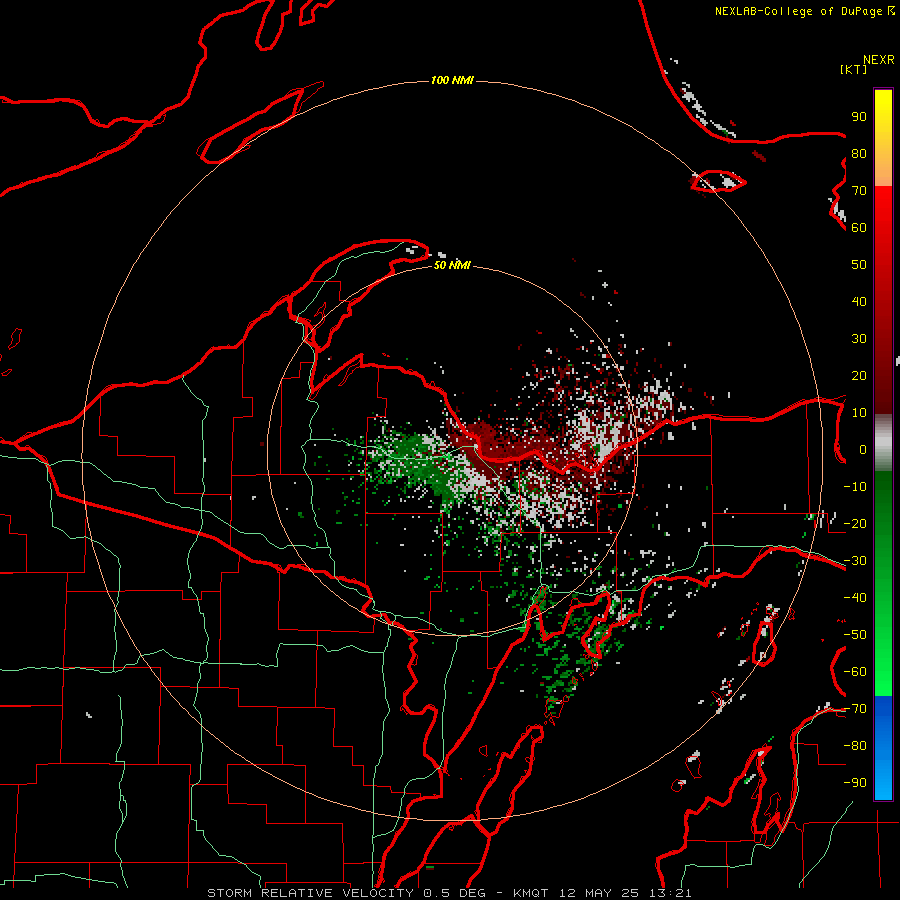
Task: Click the "90" value on the velocity scale
Action: click(859, 117)
